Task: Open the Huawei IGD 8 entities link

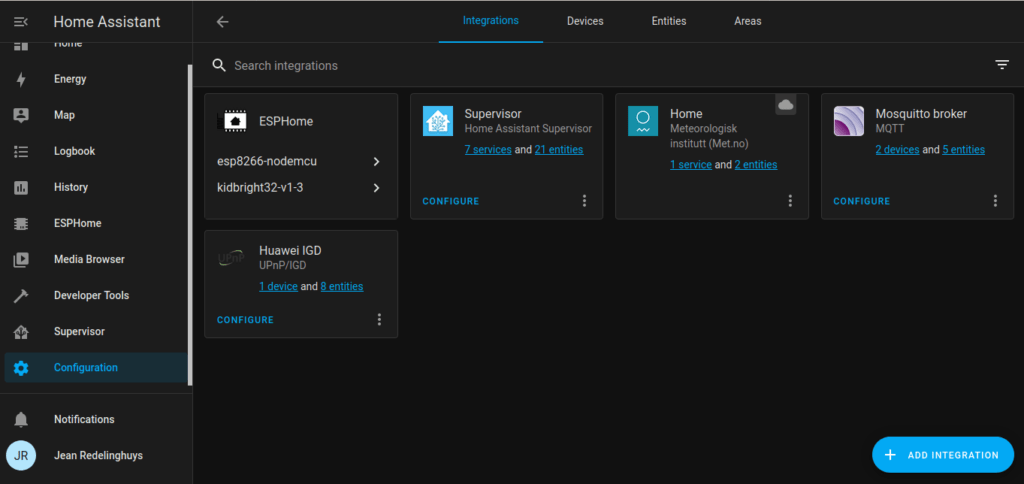Action: click(342, 286)
